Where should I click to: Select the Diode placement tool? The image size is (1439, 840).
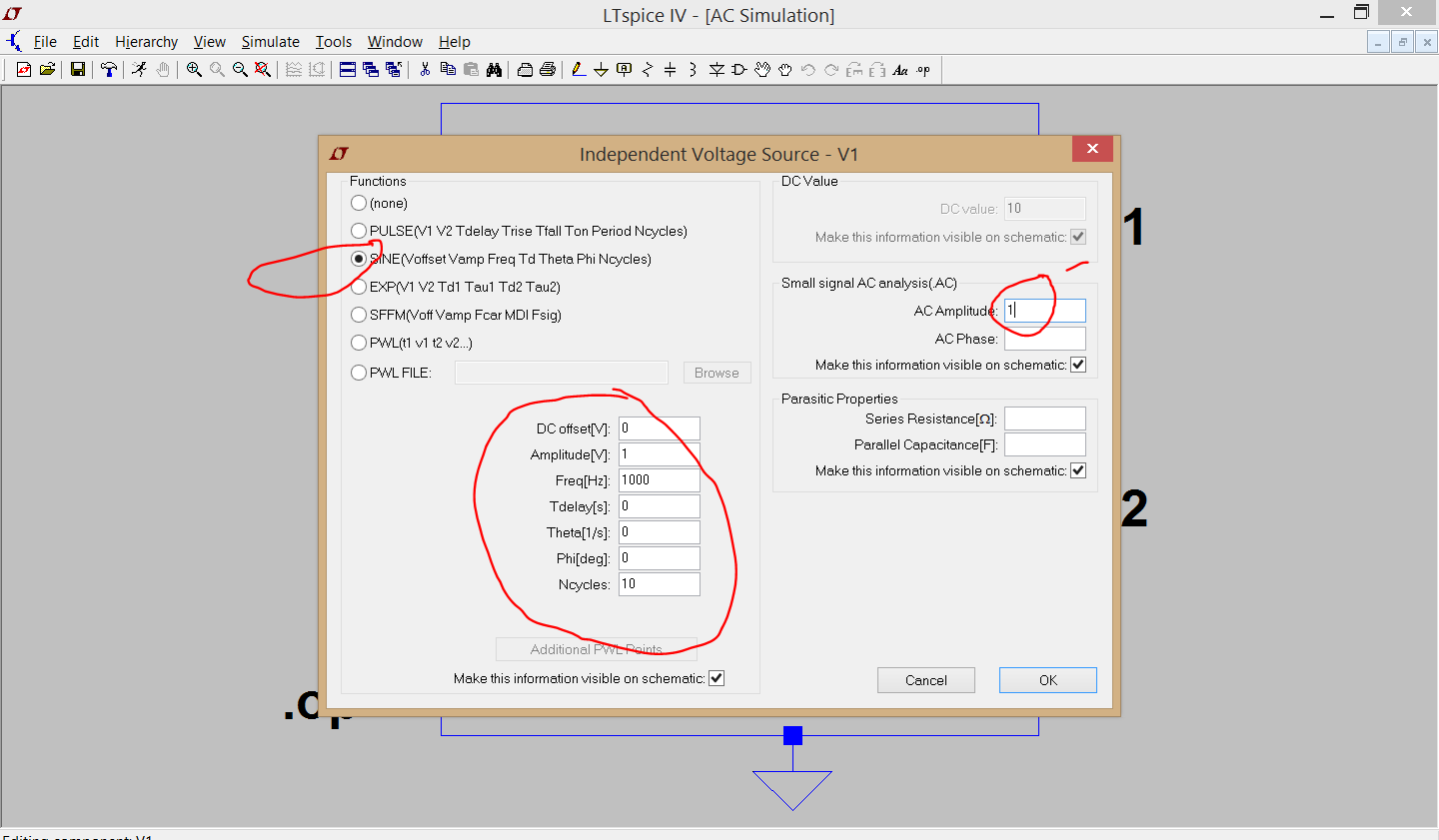(x=717, y=70)
